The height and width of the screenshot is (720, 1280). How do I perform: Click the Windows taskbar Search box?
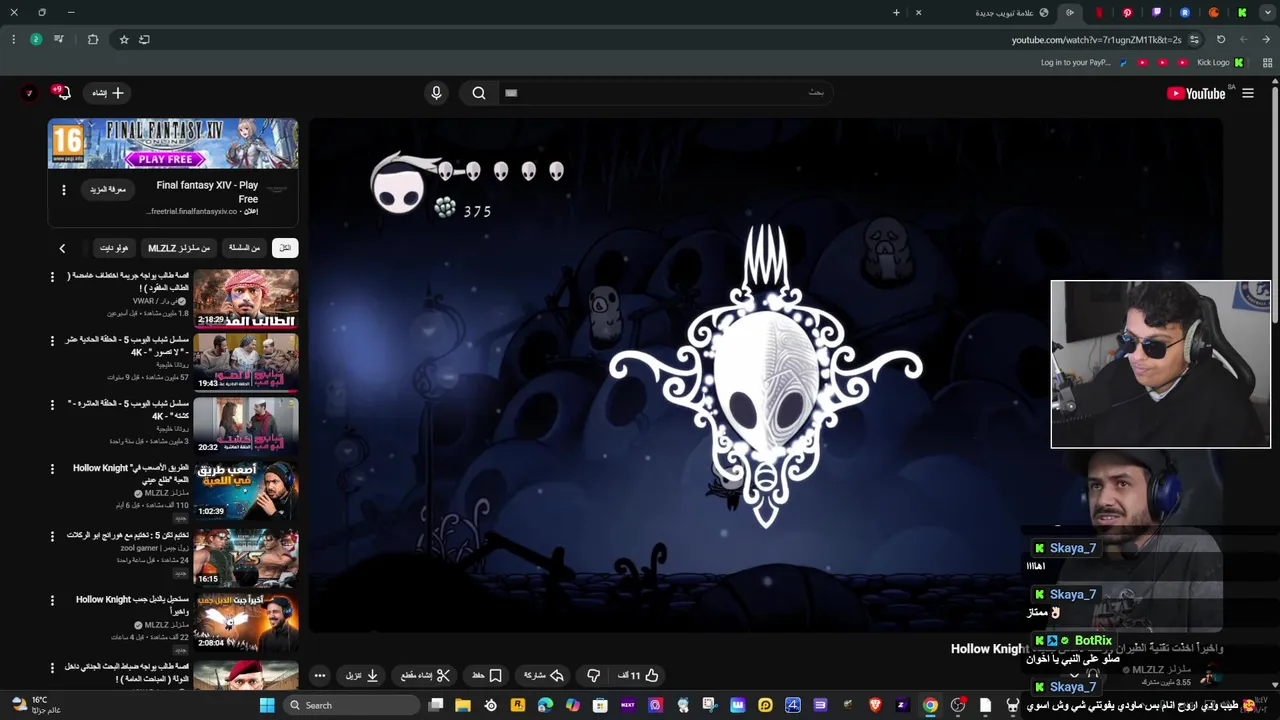coord(351,705)
